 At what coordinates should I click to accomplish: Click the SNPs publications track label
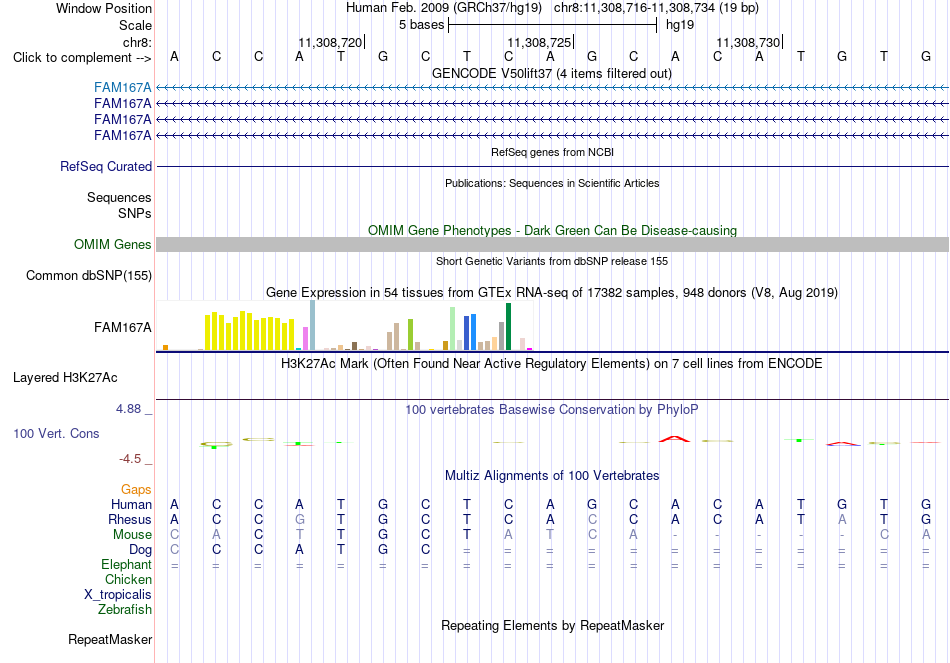(135, 213)
